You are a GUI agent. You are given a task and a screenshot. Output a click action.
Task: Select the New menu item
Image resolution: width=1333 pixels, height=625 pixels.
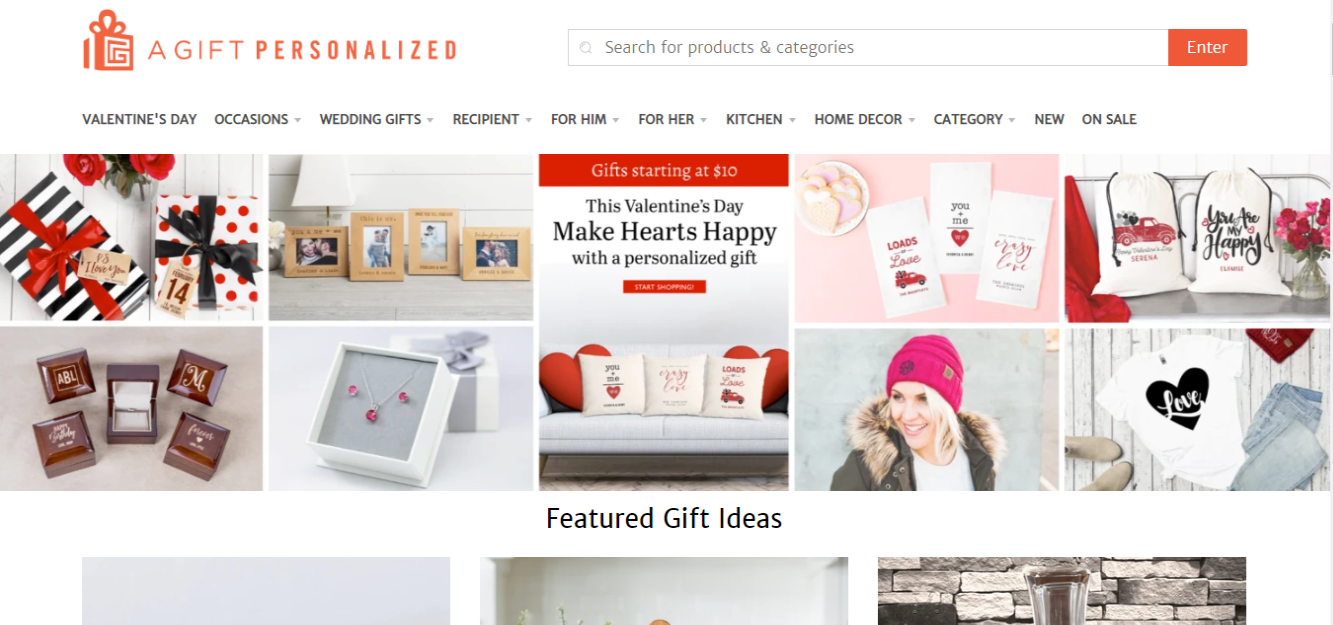pos(1049,119)
